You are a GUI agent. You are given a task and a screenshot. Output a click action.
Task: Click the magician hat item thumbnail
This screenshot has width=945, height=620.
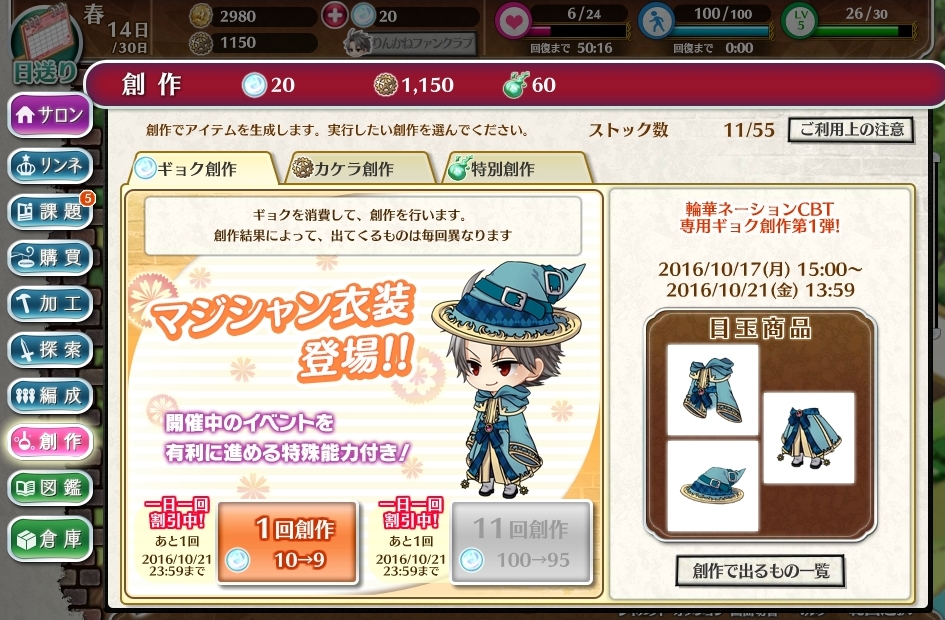click(713, 486)
